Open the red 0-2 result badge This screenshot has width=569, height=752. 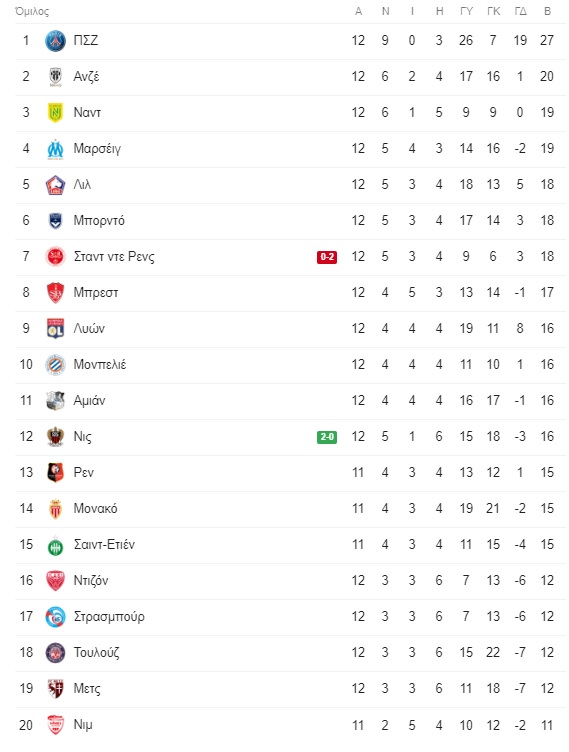tap(327, 257)
